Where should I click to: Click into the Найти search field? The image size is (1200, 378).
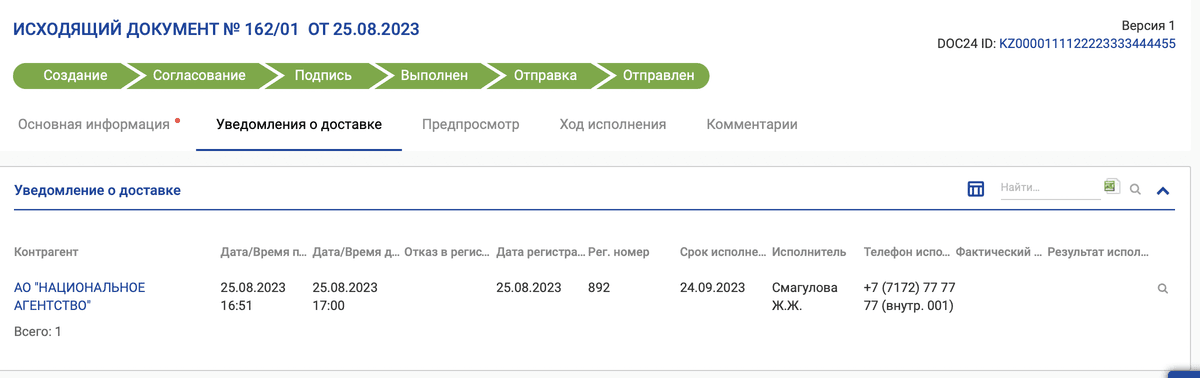click(1051, 187)
